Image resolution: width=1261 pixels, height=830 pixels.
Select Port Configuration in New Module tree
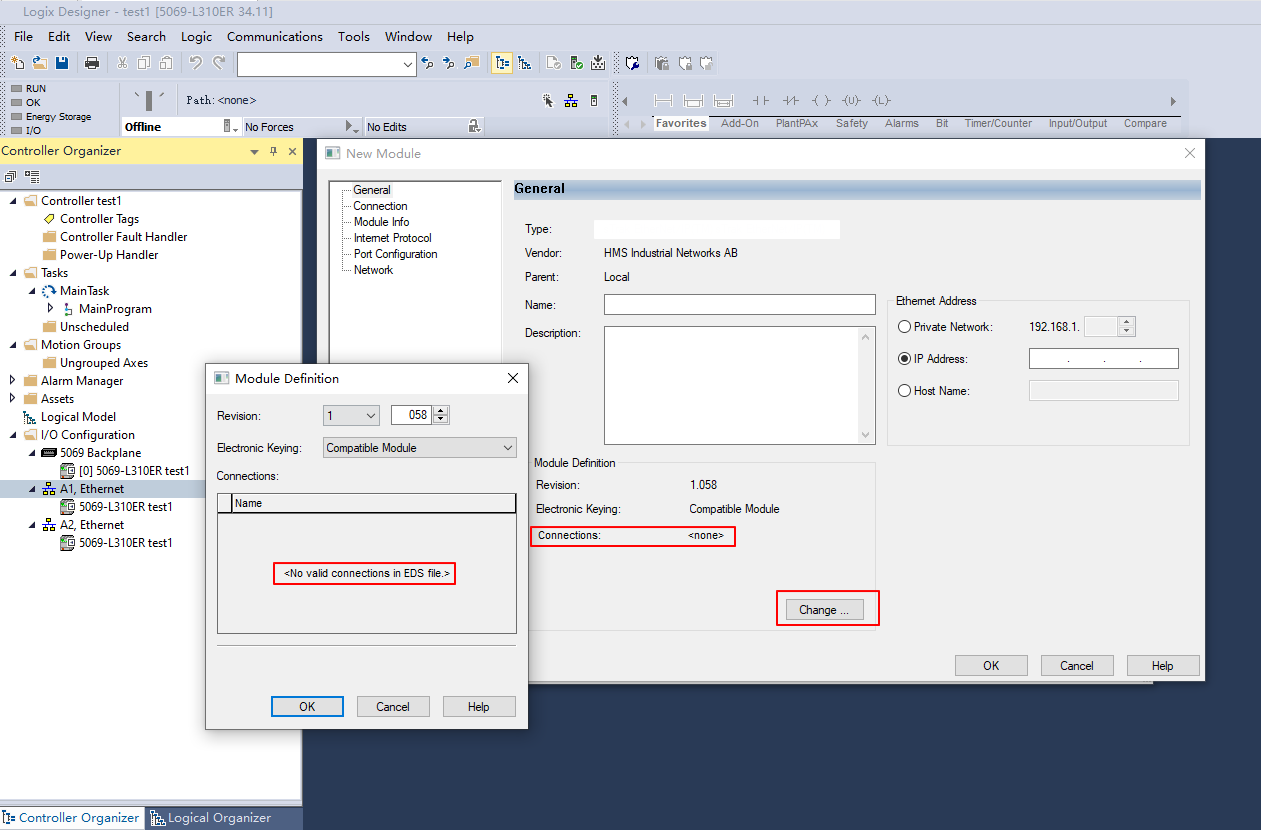[x=396, y=254]
